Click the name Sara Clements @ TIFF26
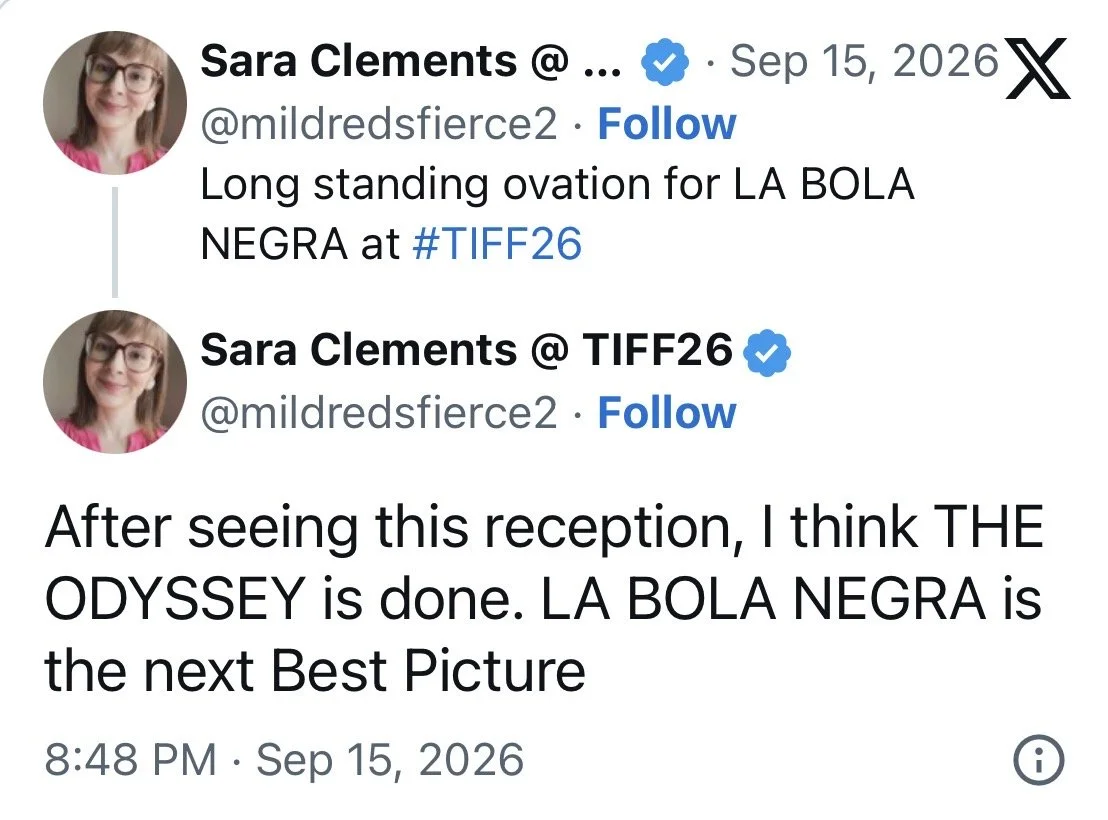The image size is (1108, 820). pyautogui.click(x=466, y=350)
